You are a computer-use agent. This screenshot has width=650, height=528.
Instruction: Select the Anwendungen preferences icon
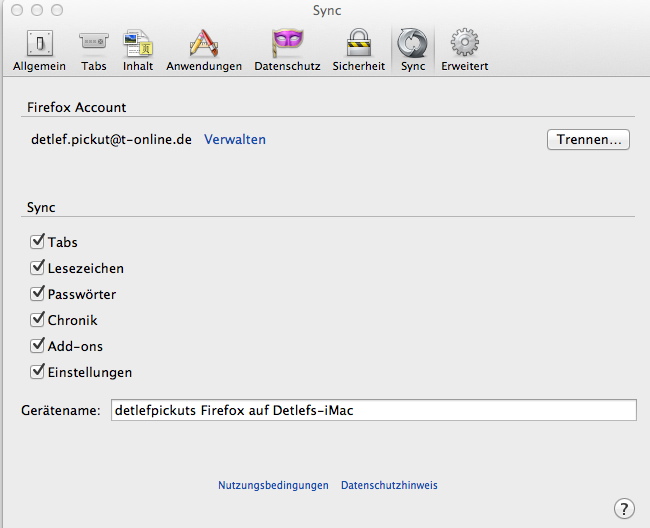point(204,50)
